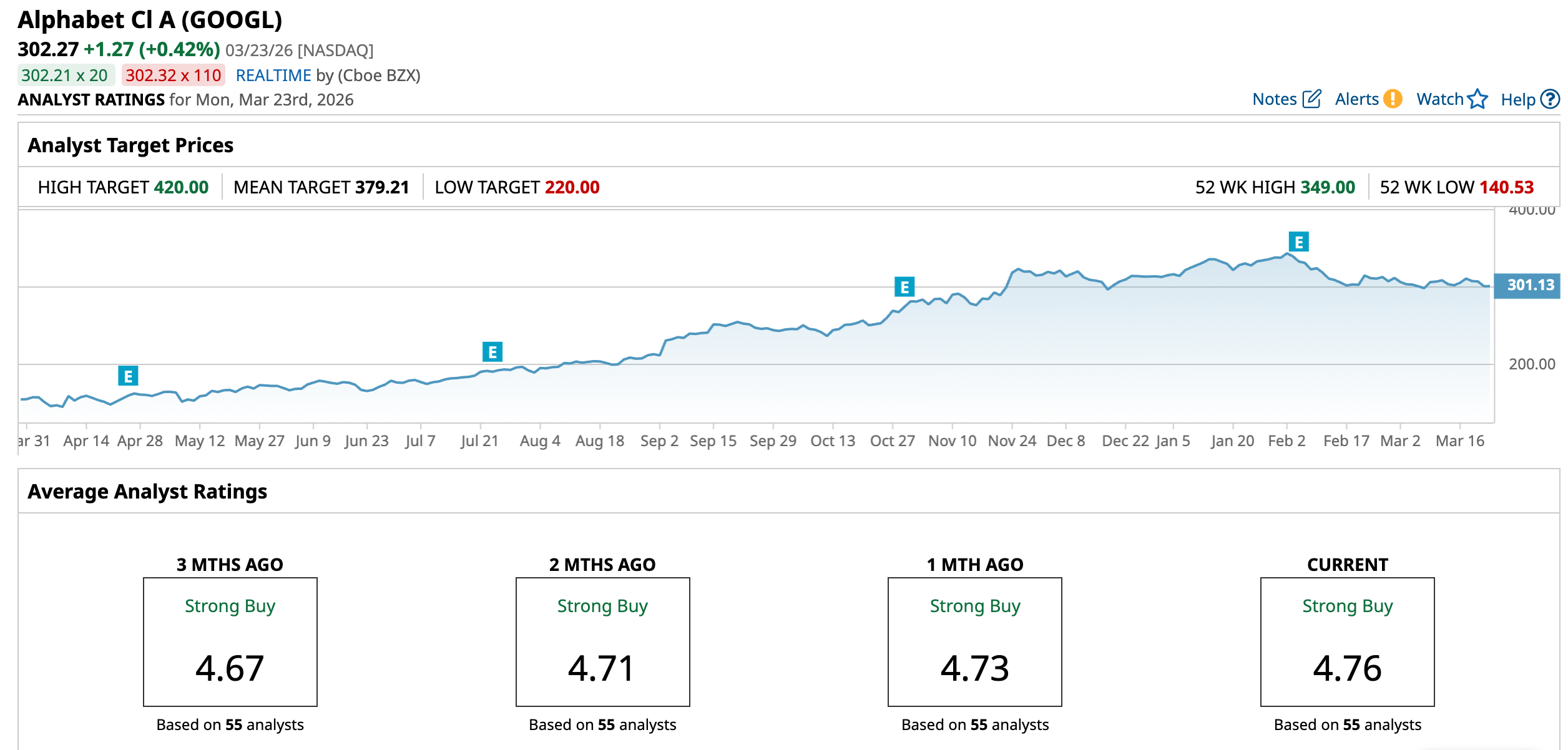Click the MEAN TARGET 379.21 value
1568x750 pixels.
coord(382,187)
